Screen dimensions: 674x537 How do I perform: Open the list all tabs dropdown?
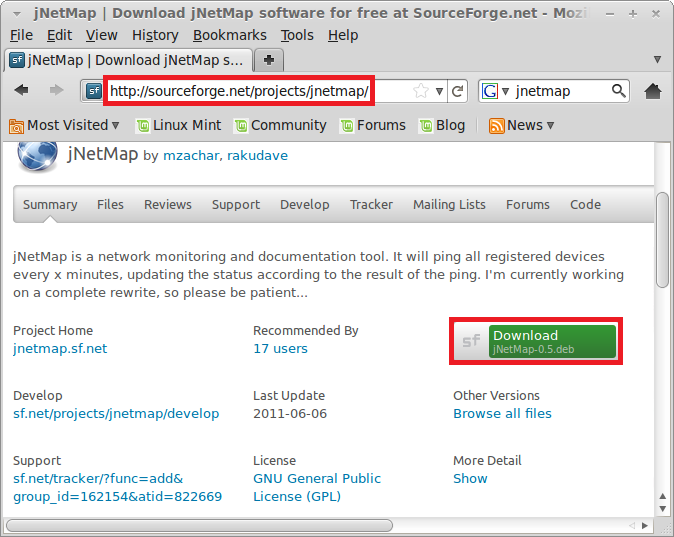(x=657, y=59)
